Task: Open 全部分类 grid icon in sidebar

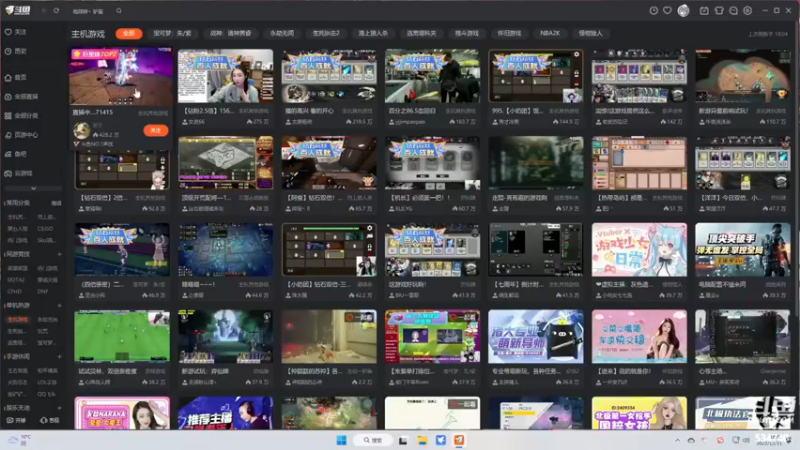Action: tap(21, 116)
